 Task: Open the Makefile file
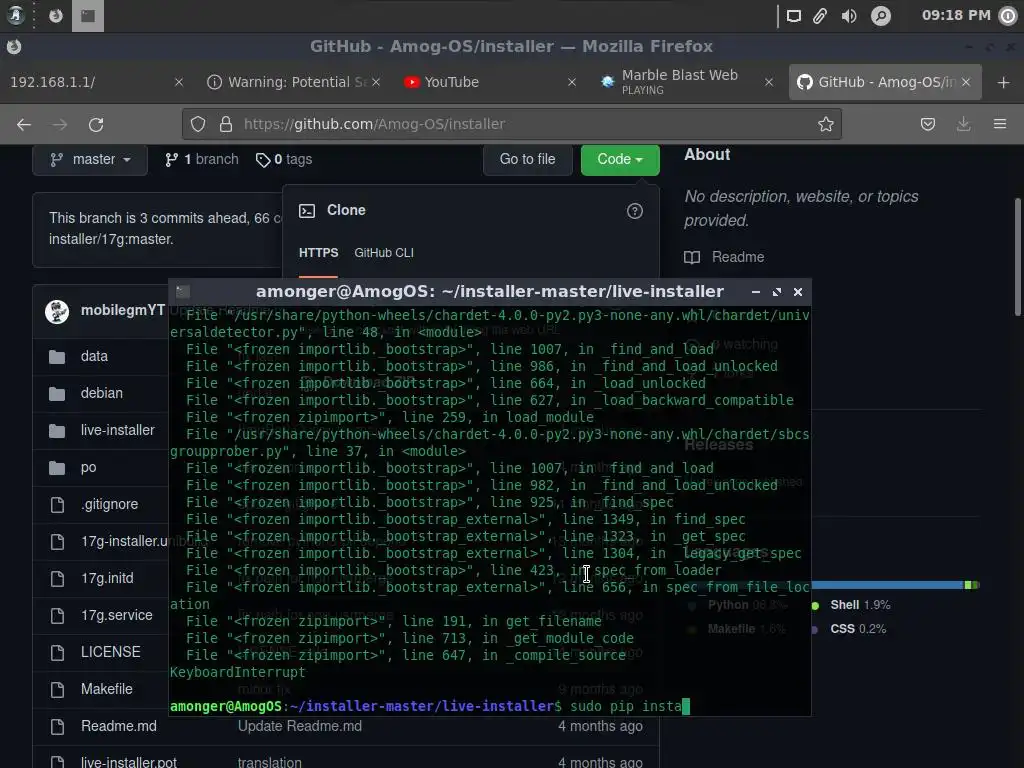click(106, 689)
